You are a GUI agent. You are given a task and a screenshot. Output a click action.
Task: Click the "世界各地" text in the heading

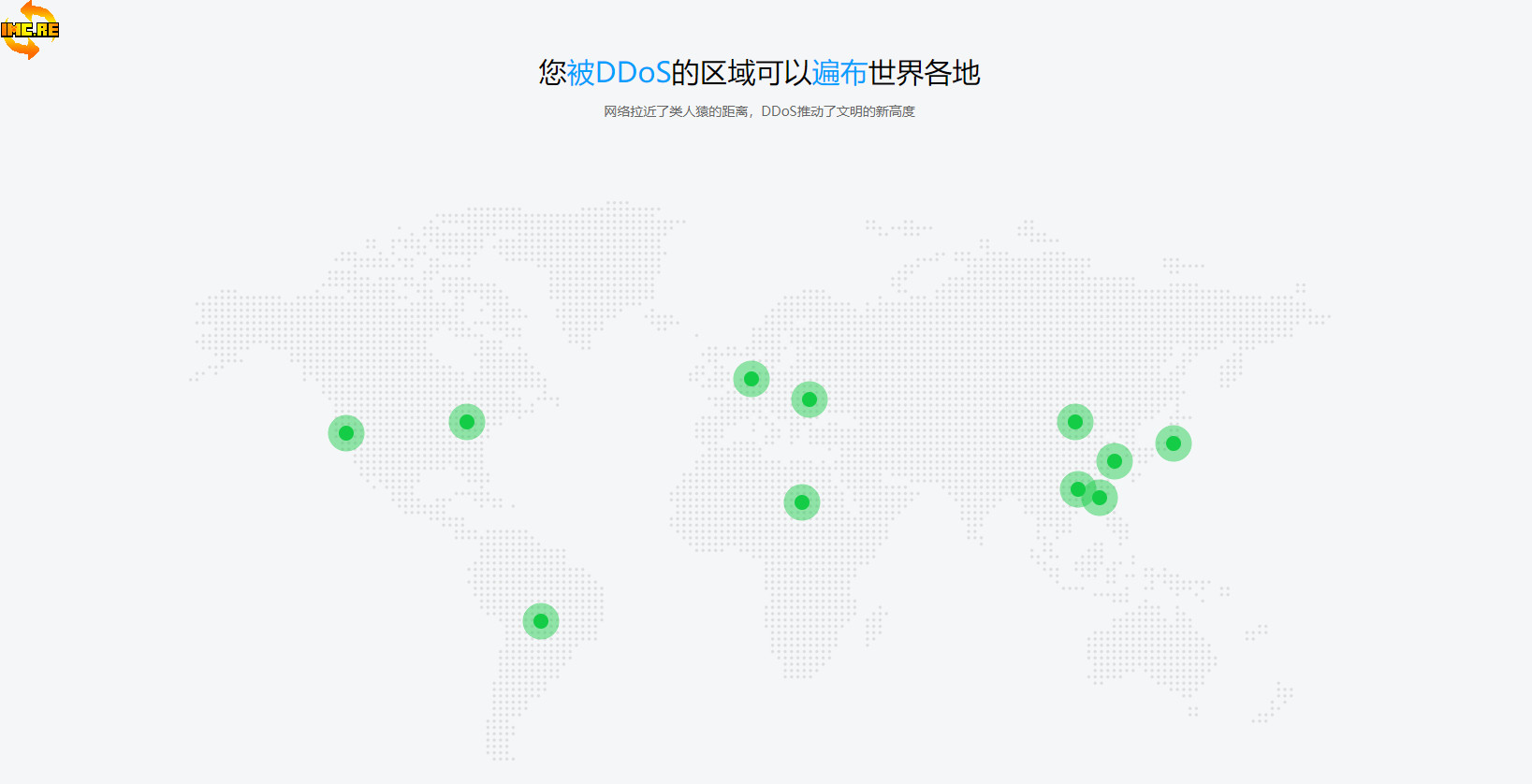tap(925, 73)
